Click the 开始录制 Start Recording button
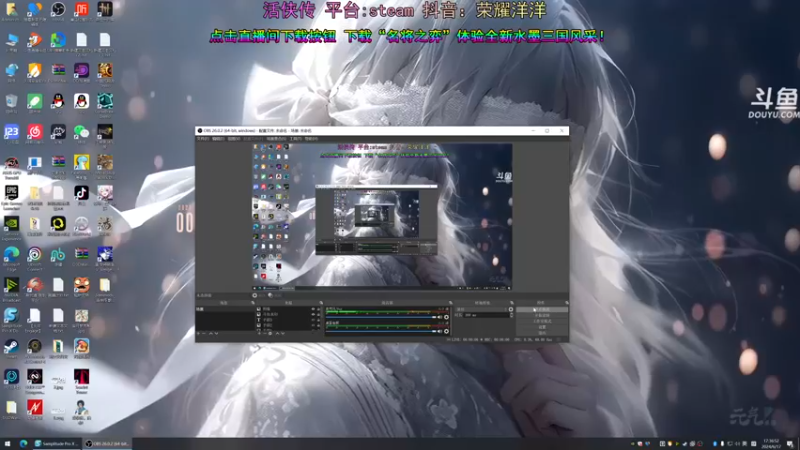The width and height of the screenshot is (800, 450). pos(541,315)
